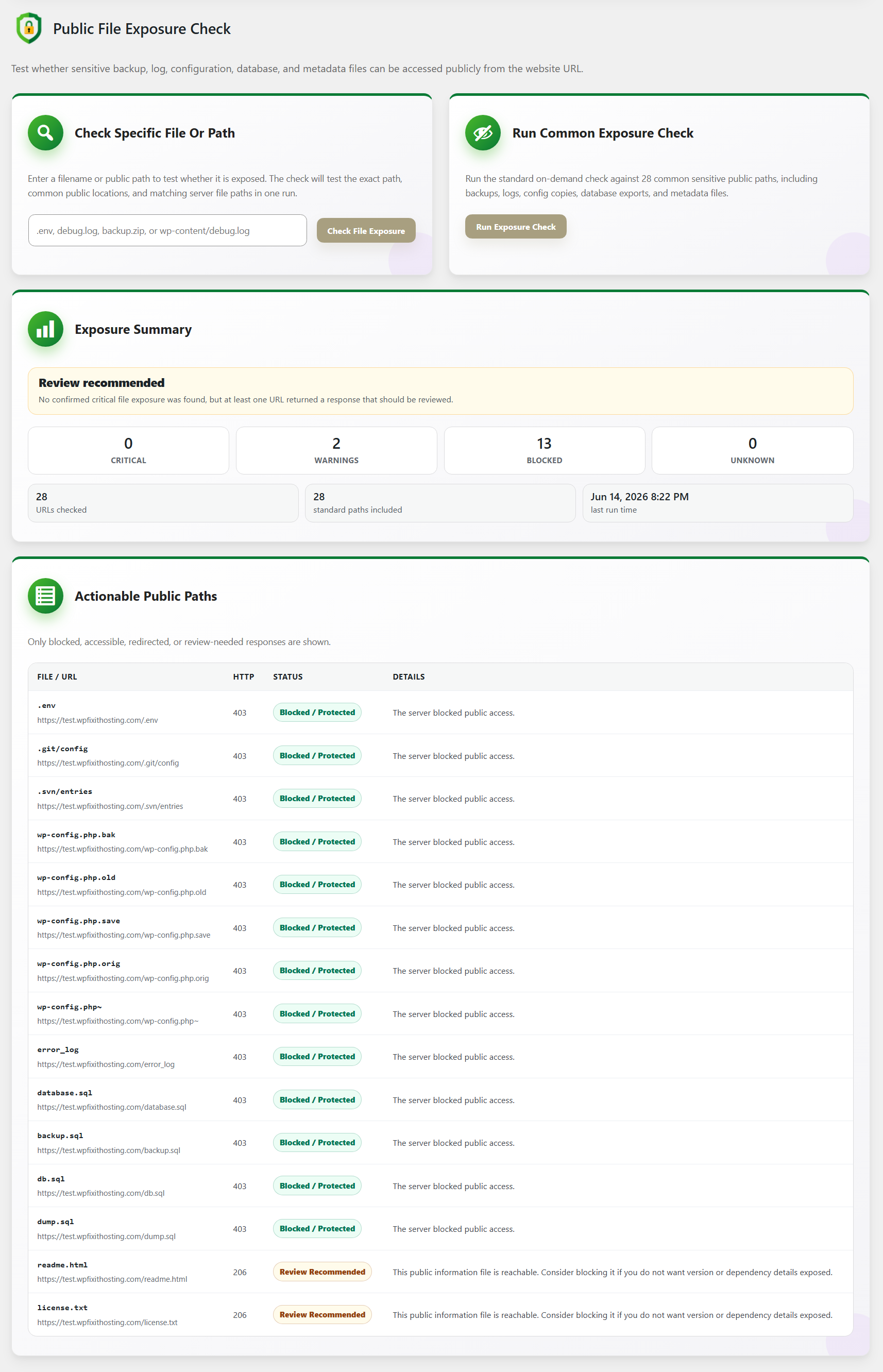Open the database.sql URL link
This screenshot has width=883, height=1372.
112,1107
